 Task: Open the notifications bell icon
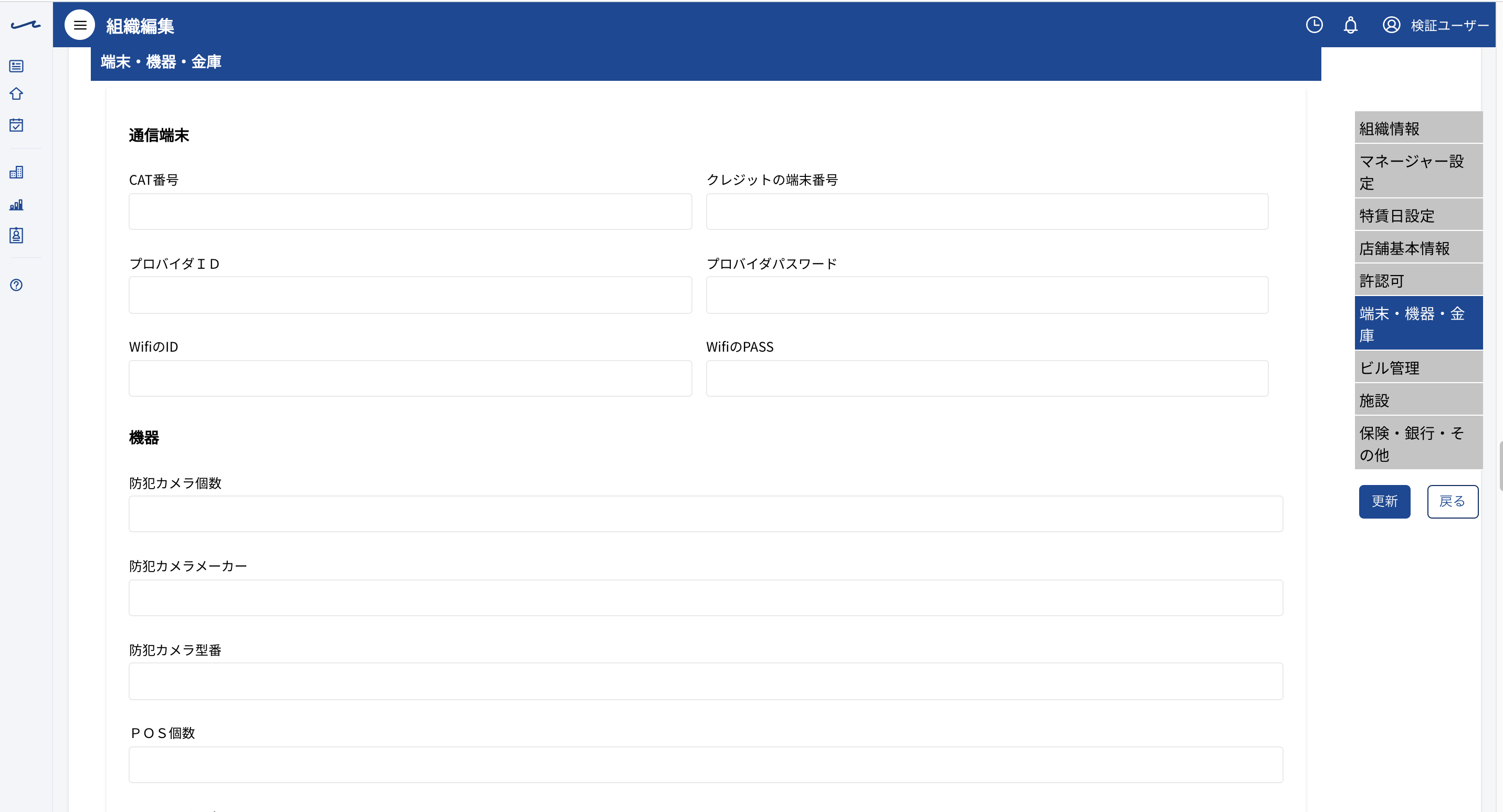pyautogui.click(x=1351, y=25)
